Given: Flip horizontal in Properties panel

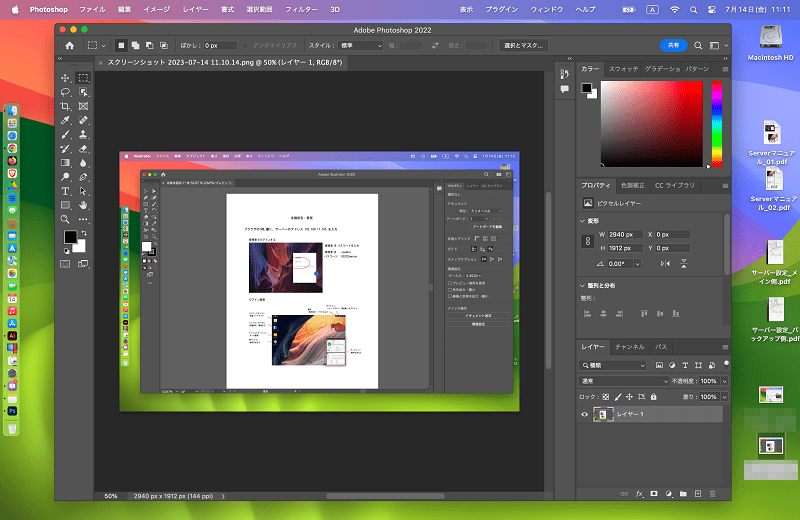Looking at the screenshot, I should coord(665,264).
